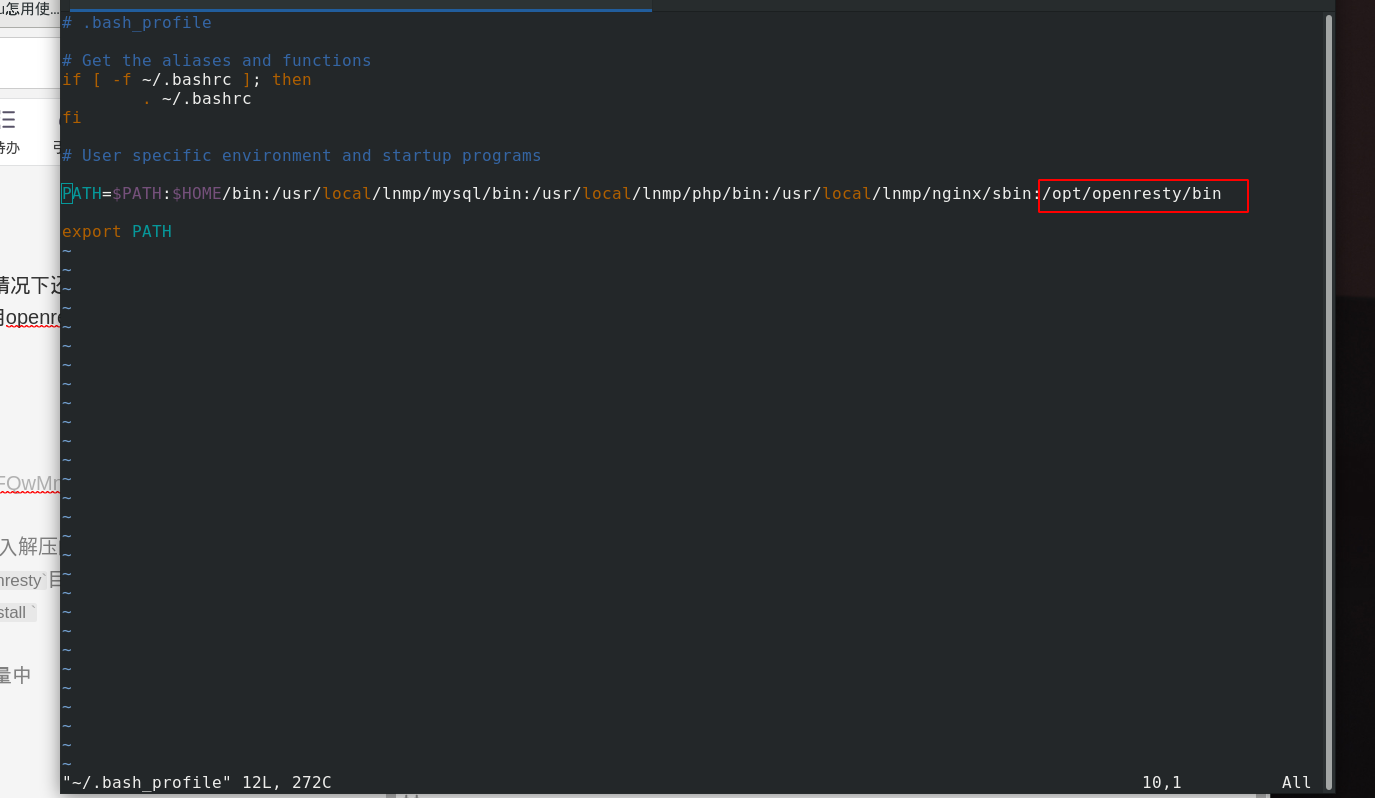Click the 'stall `' code snippet in background document

click(18, 612)
